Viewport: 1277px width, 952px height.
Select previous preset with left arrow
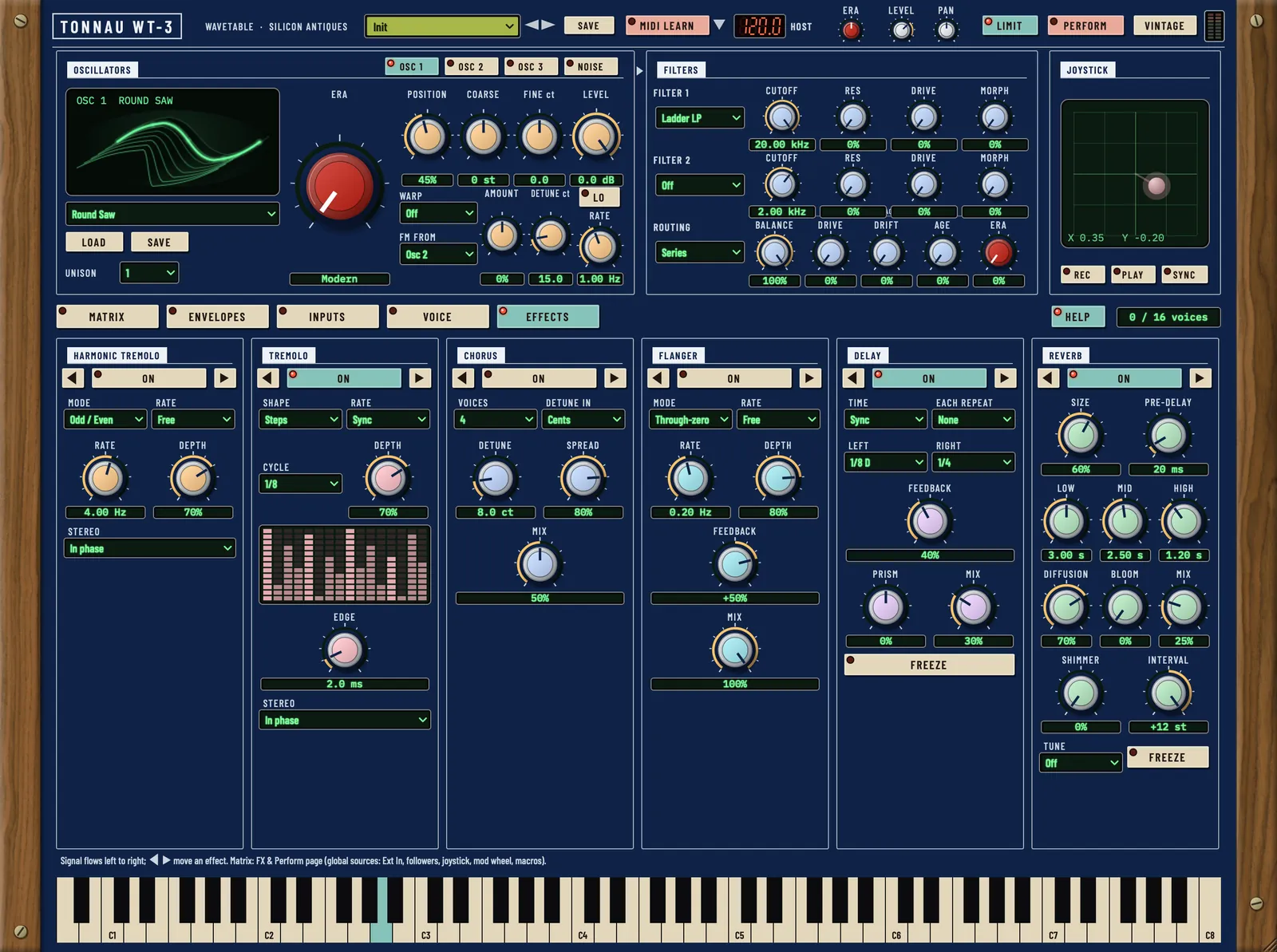[x=532, y=26]
